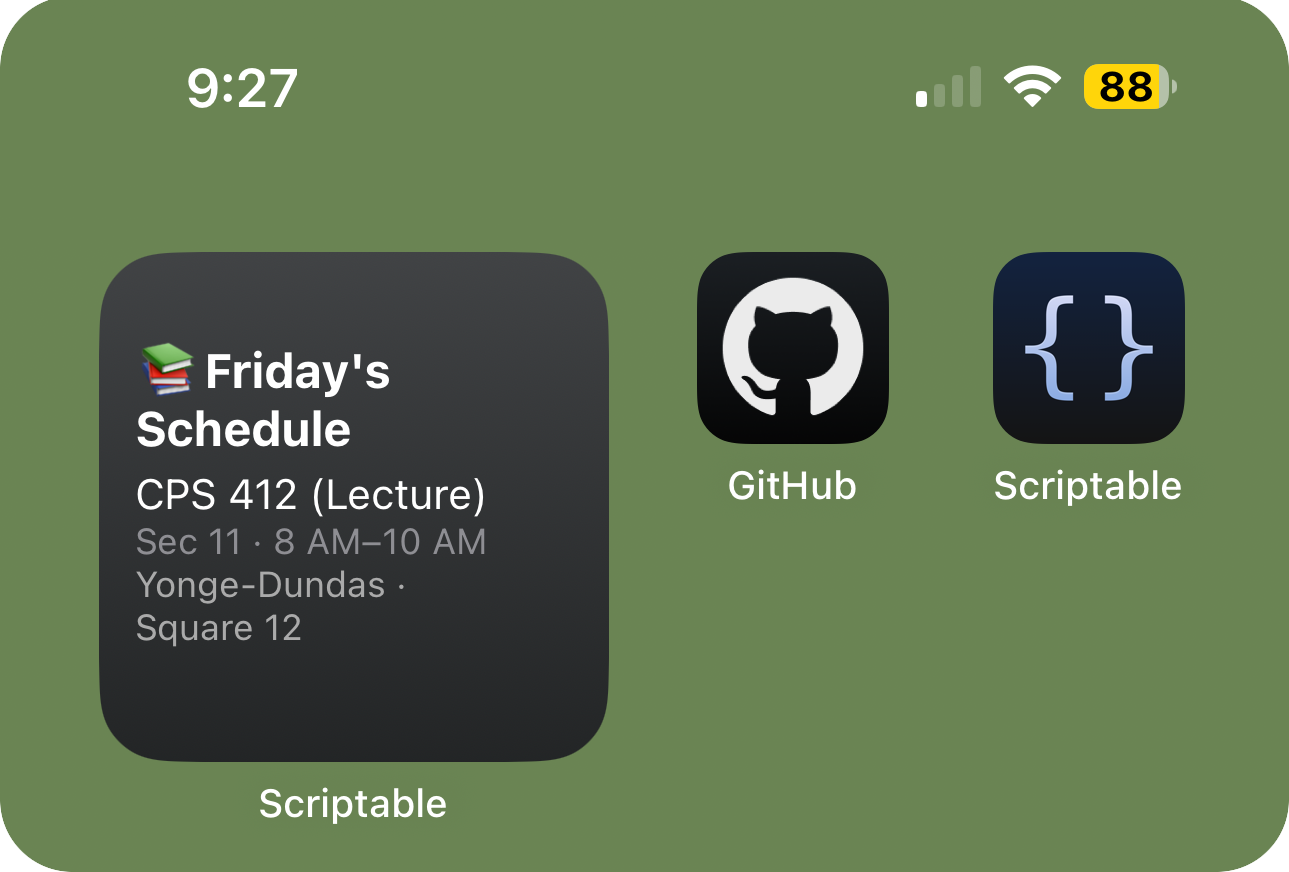Launch the Scriptable app with curly braces
The width and height of the screenshot is (1289, 872).
click(x=1088, y=347)
